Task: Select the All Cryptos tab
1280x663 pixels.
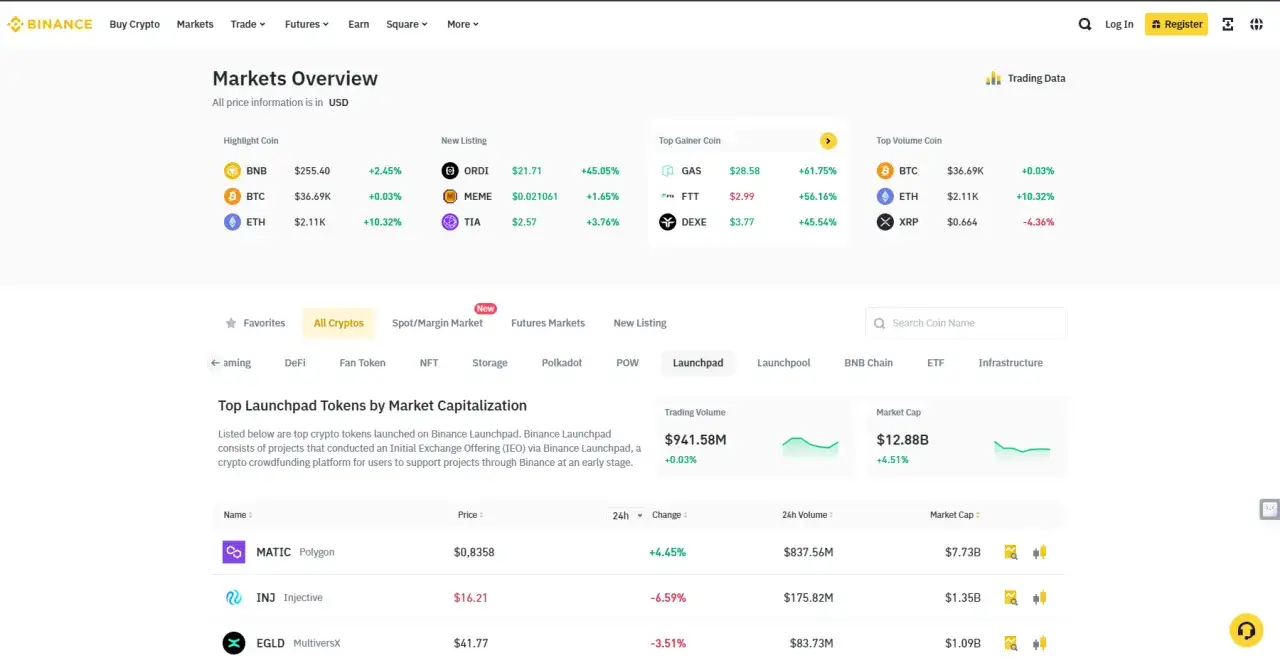Action: (x=338, y=323)
